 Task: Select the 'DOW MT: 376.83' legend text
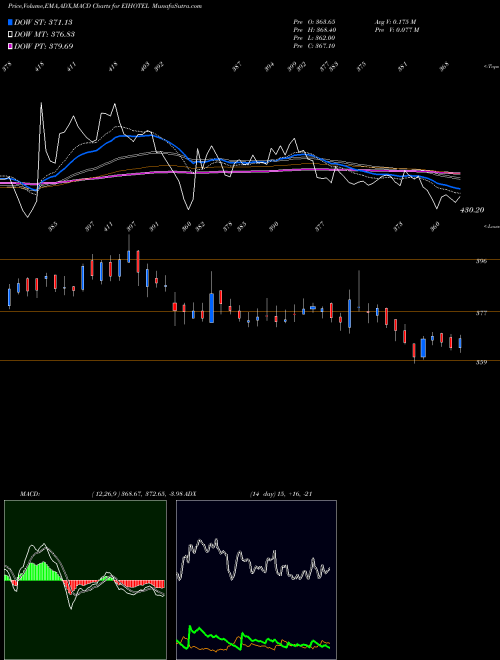[x=44, y=34]
